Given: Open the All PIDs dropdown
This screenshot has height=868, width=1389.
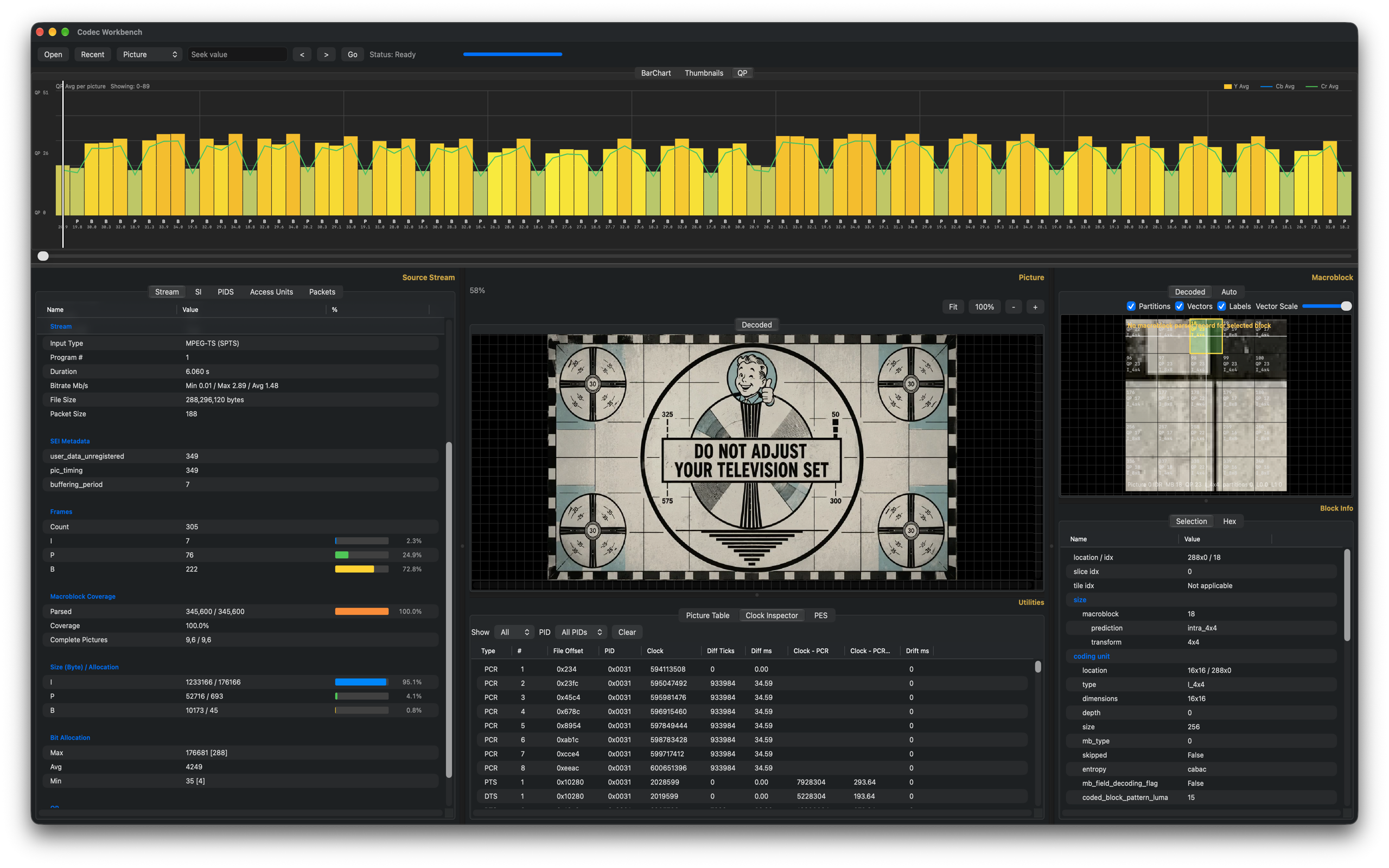Looking at the screenshot, I should (x=582, y=632).
